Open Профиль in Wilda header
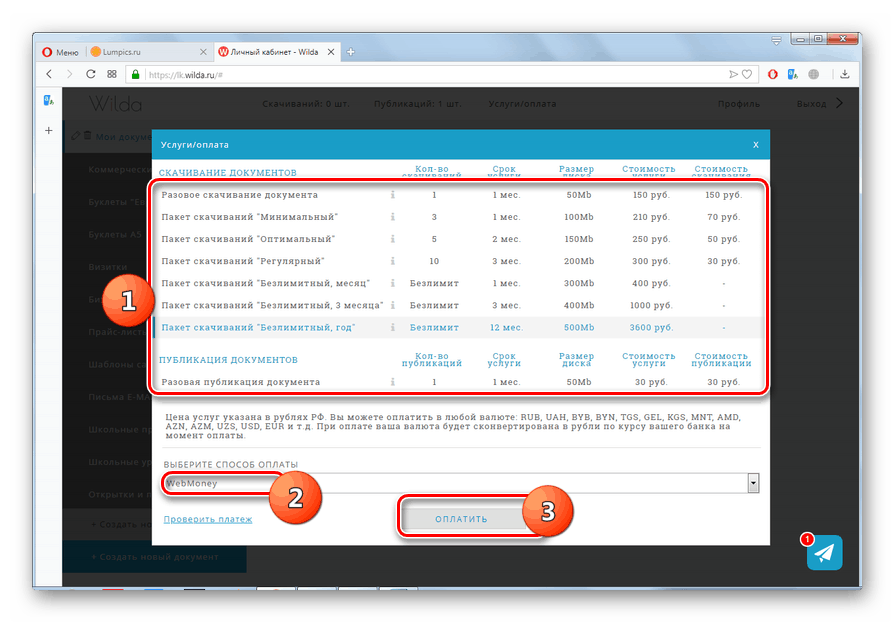Viewport: 895px width, 623px height. click(x=739, y=104)
